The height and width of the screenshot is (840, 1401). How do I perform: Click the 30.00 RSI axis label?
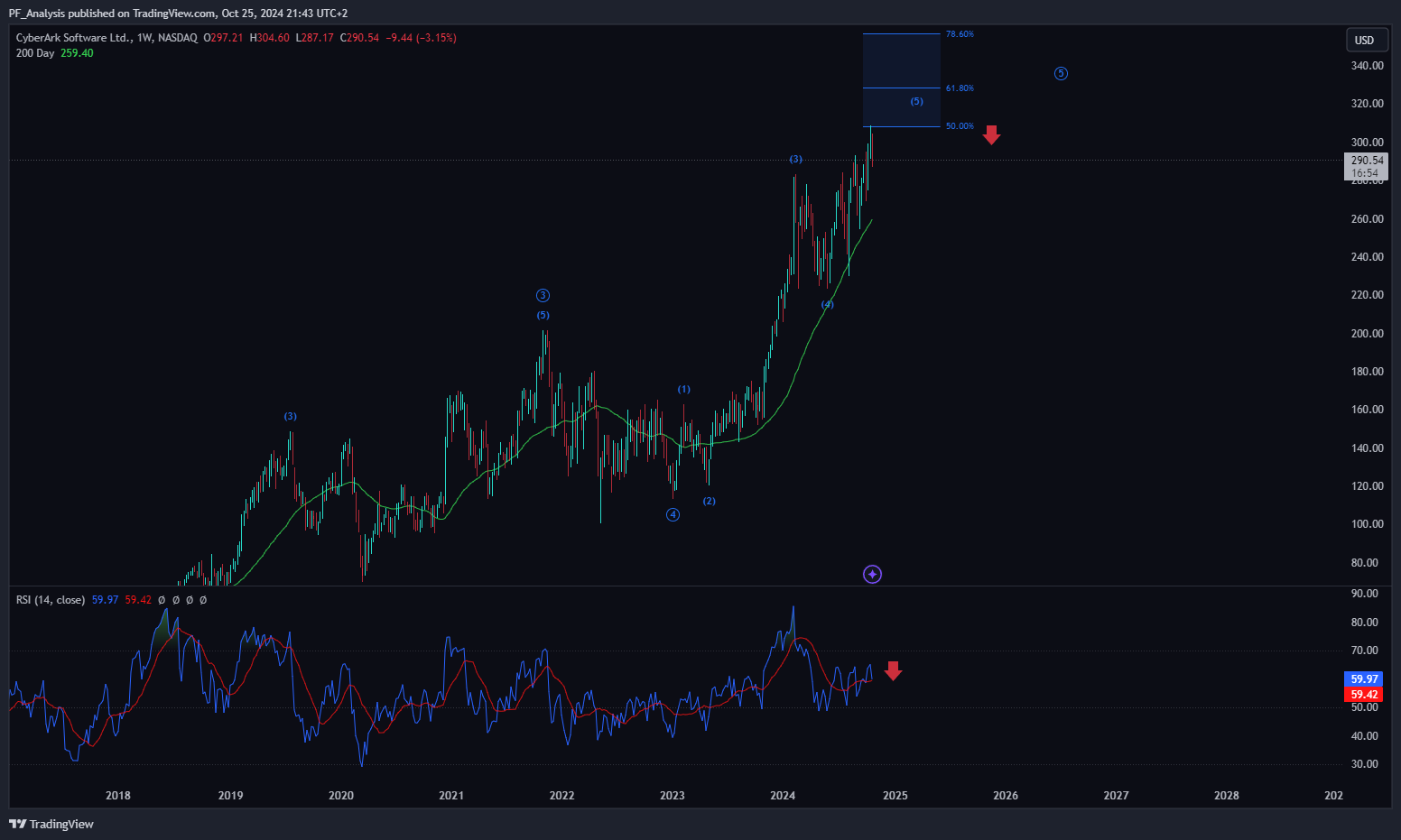[x=1364, y=763]
